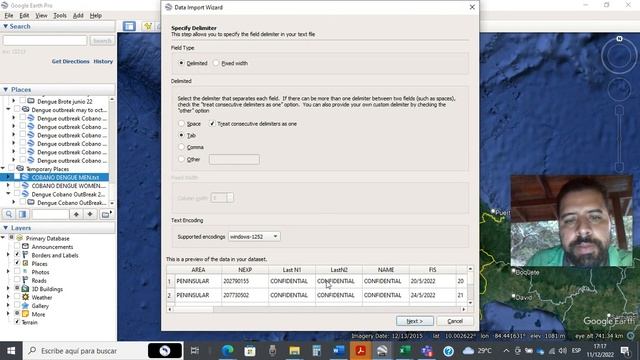Click the AREA column header in preview
640x360 pixels.
point(198,270)
